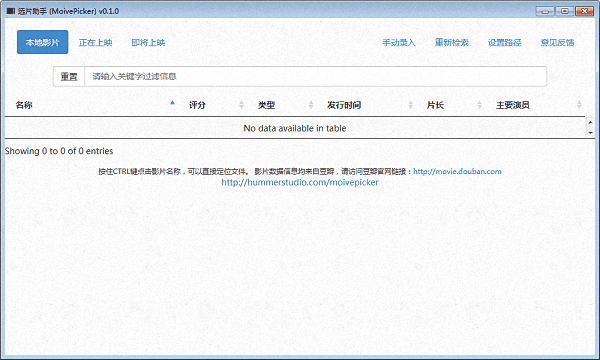The height and width of the screenshot is (360, 600).
Task: Open 意见反馈 feedback link
Action: (557, 42)
